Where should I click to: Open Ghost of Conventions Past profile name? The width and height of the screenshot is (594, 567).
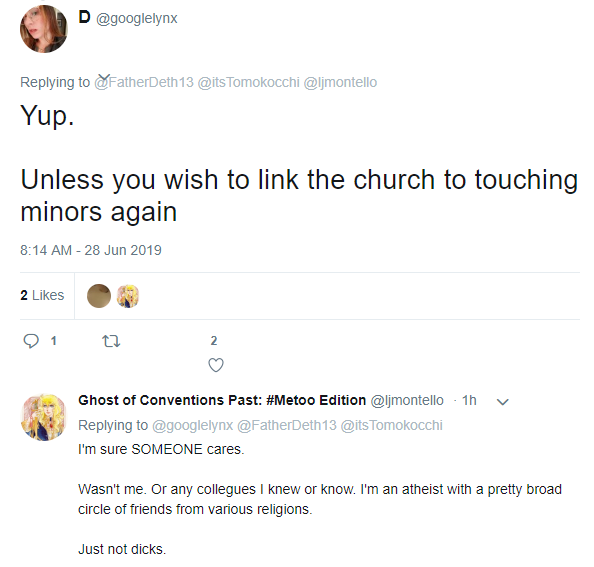222,400
